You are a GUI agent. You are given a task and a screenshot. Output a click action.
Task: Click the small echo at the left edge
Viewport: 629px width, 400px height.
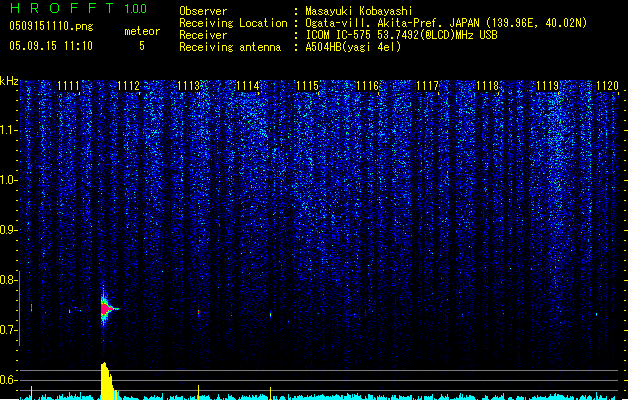pyautogui.click(x=31, y=308)
